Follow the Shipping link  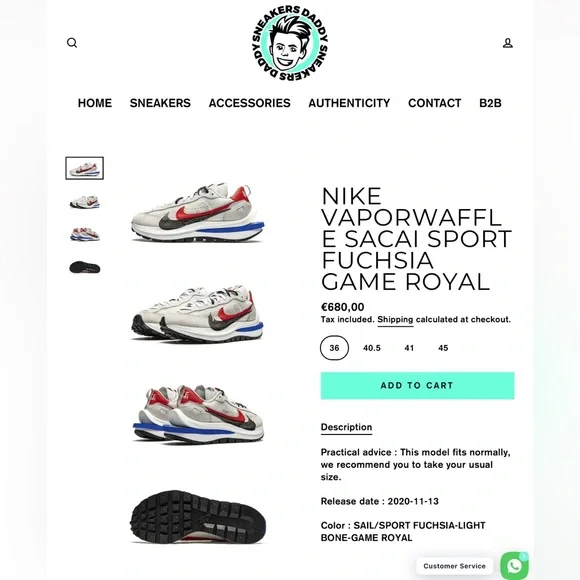tap(395, 320)
